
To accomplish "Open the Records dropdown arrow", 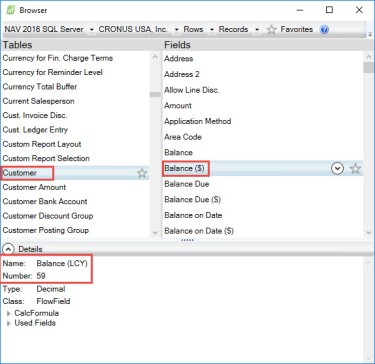I will pos(257,30).
